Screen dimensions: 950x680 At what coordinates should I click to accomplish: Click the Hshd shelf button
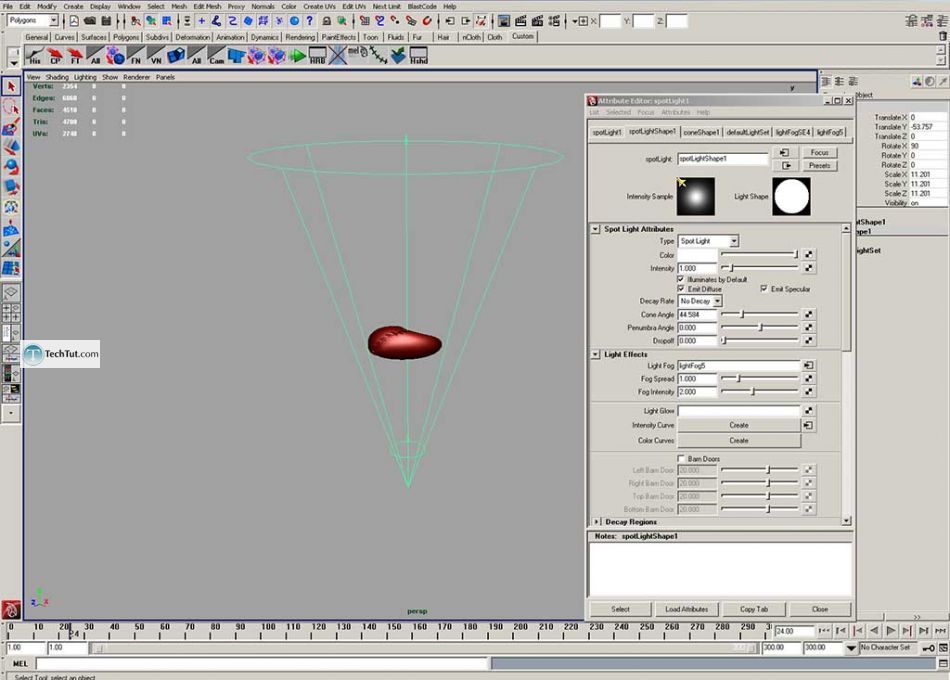click(419, 56)
